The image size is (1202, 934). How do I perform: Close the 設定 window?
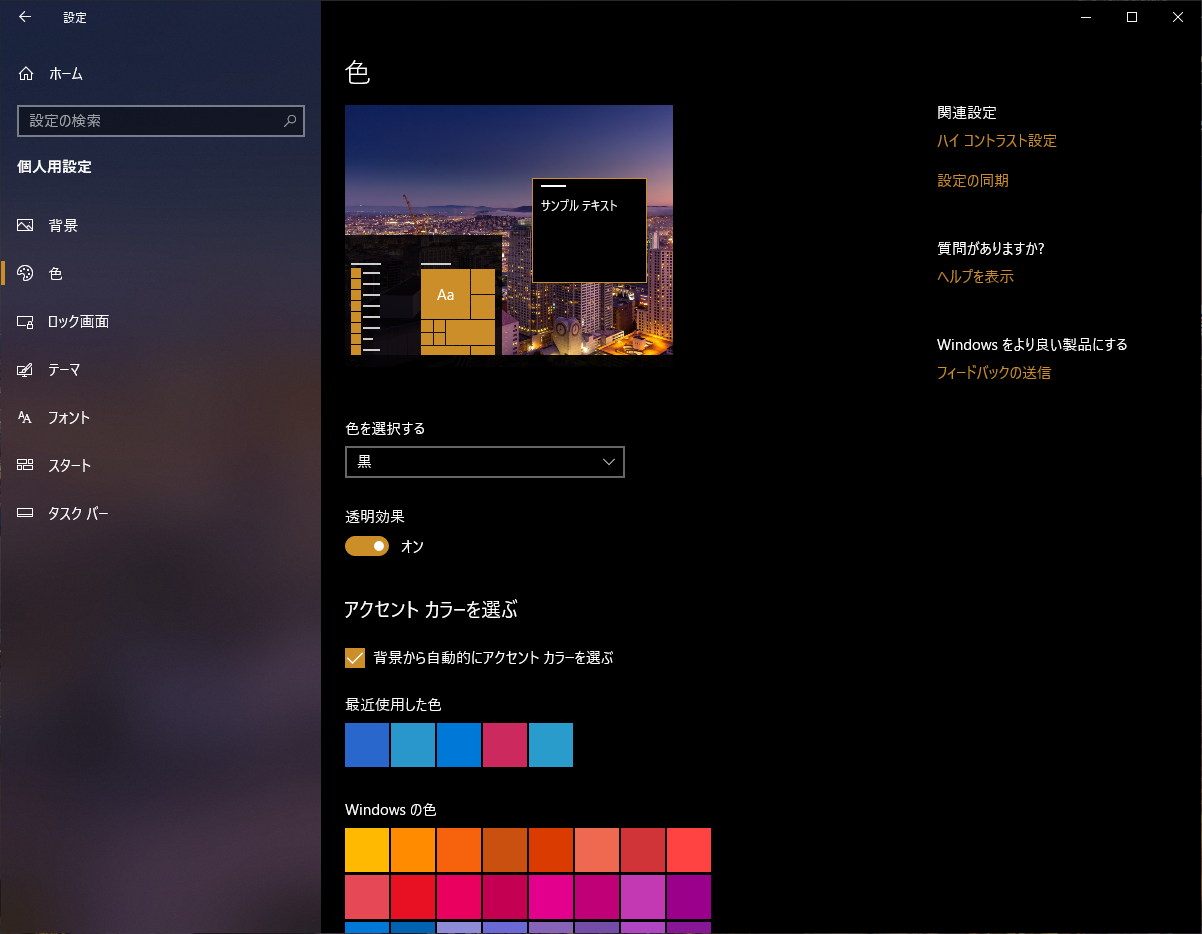(1178, 17)
